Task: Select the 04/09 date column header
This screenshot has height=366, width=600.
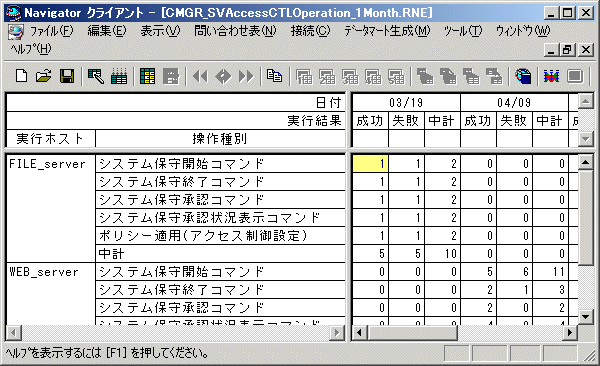Action: pyautogui.click(x=514, y=103)
